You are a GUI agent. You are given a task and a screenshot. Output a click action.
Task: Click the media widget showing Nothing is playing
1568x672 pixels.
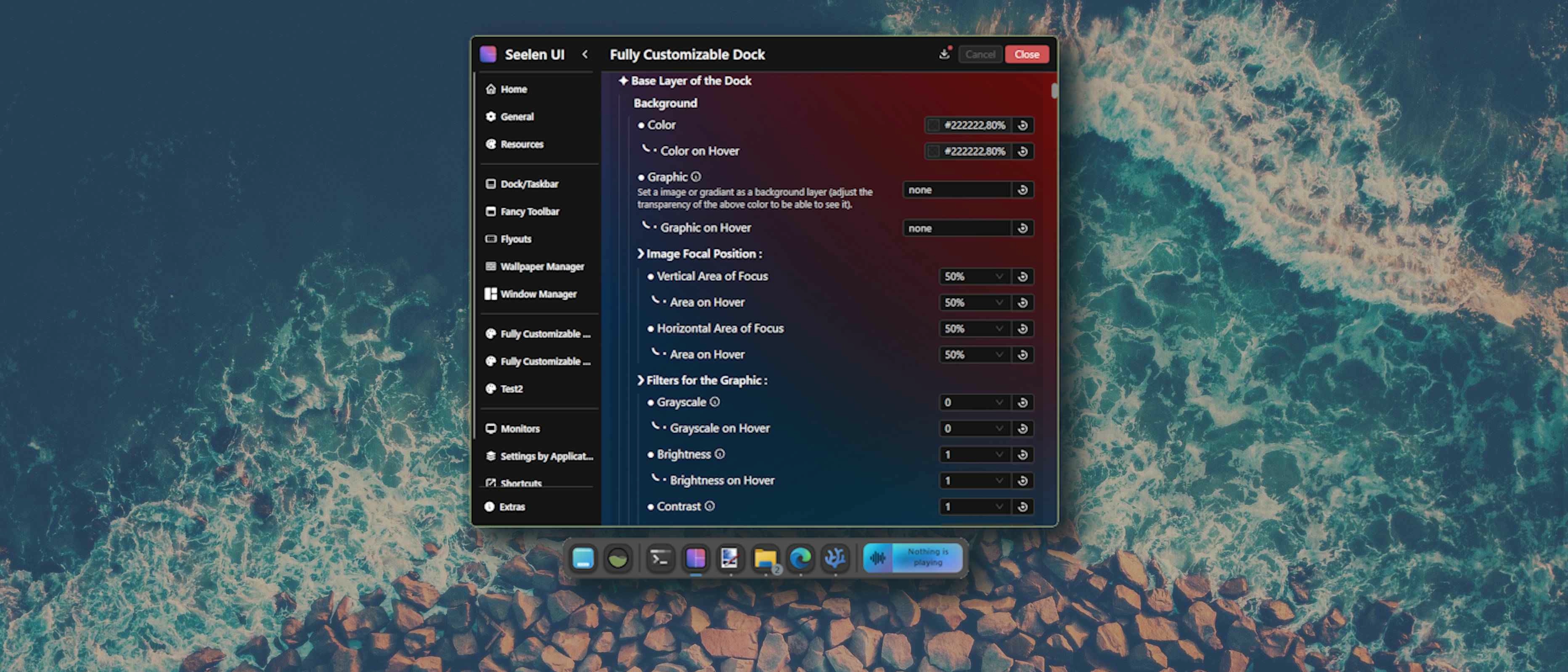pyautogui.click(x=912, y=558)
